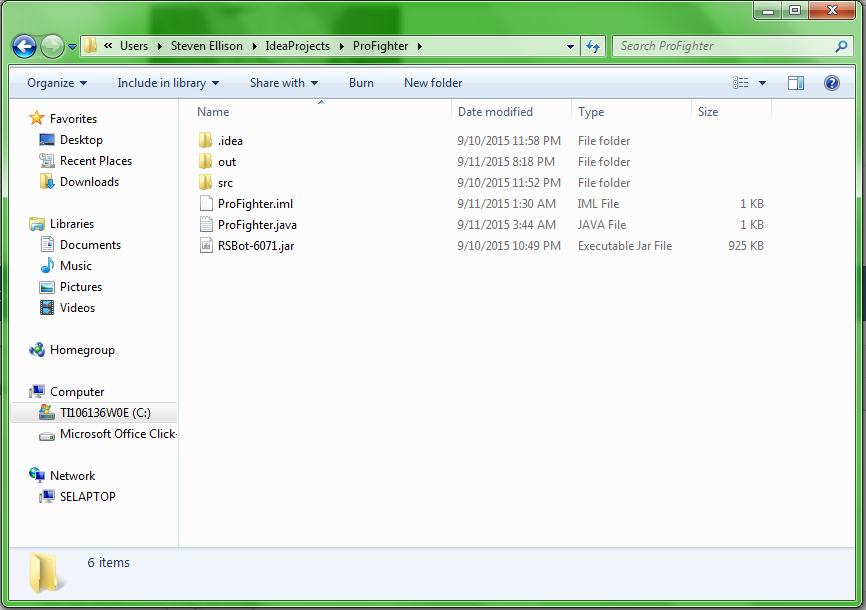Select the src folder icon
The height and width of the screenshot is (610, 866).
205,182
